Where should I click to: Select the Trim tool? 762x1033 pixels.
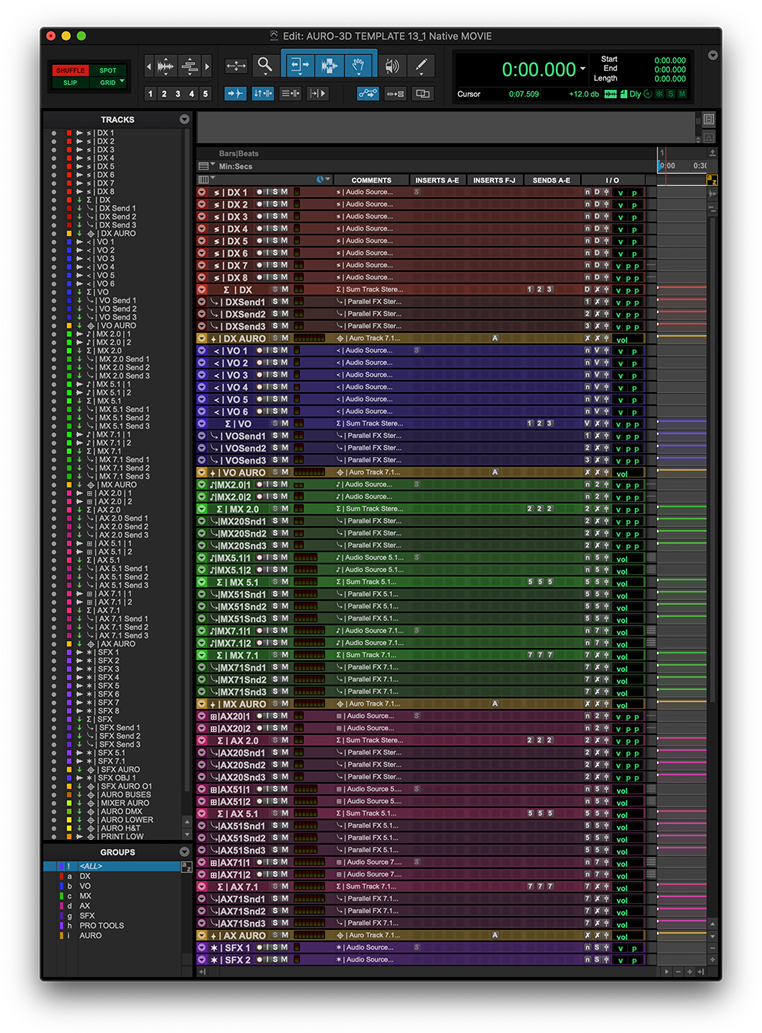297,66
